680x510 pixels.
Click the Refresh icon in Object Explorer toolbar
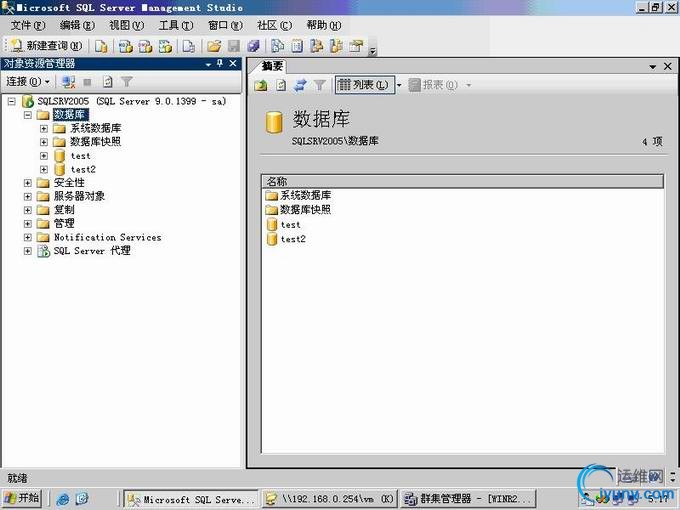pos(107,82)
